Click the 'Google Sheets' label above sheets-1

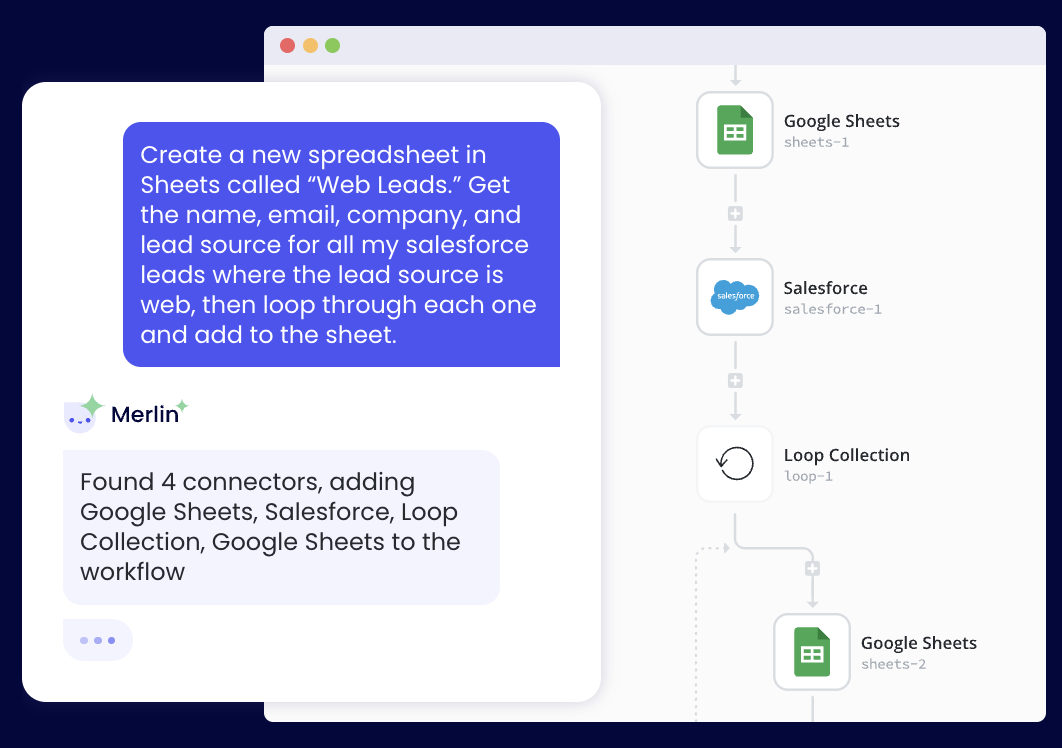tap(842, 121)
